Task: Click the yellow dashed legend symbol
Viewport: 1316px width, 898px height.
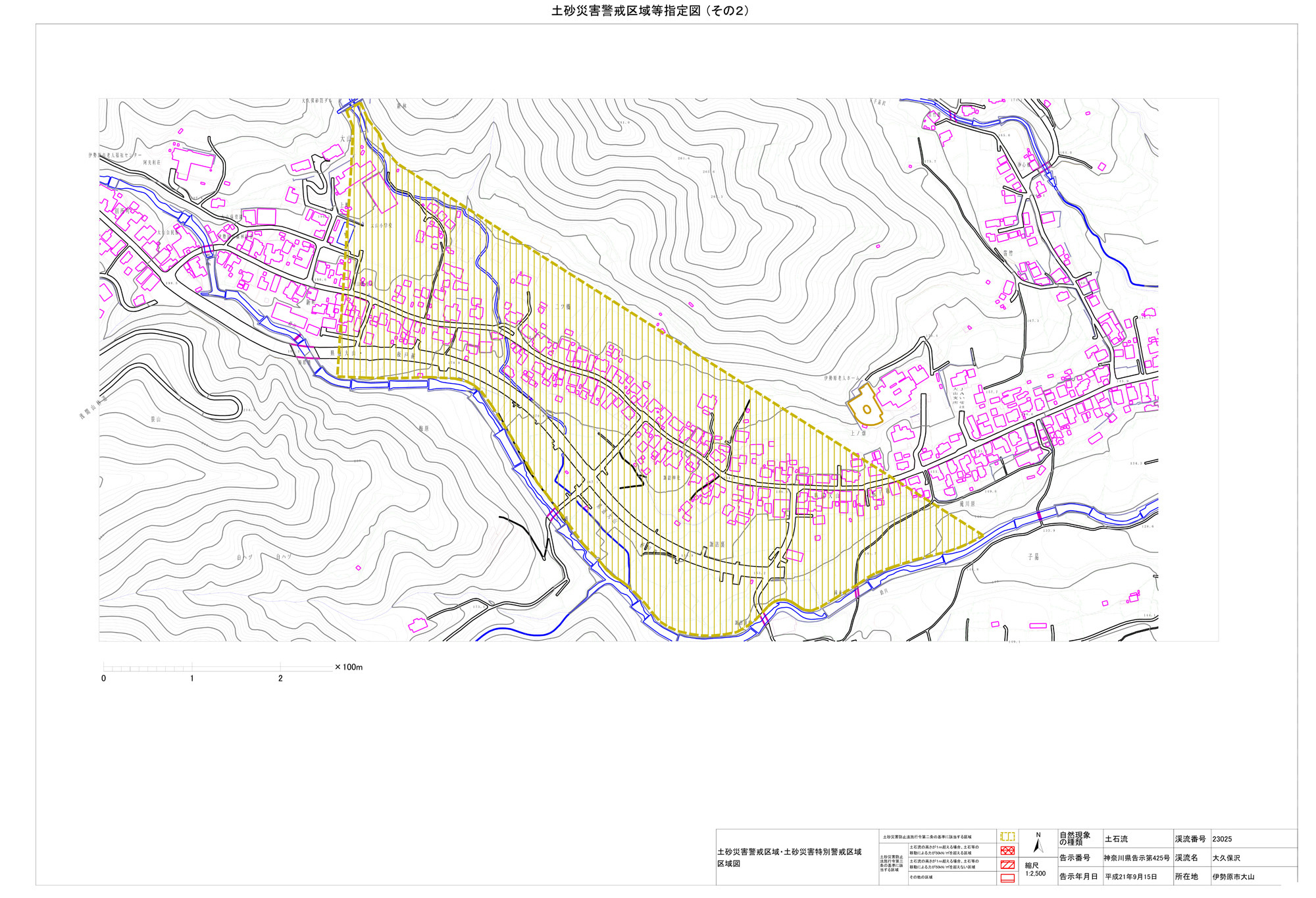Action: click(x=1007, y=837)
